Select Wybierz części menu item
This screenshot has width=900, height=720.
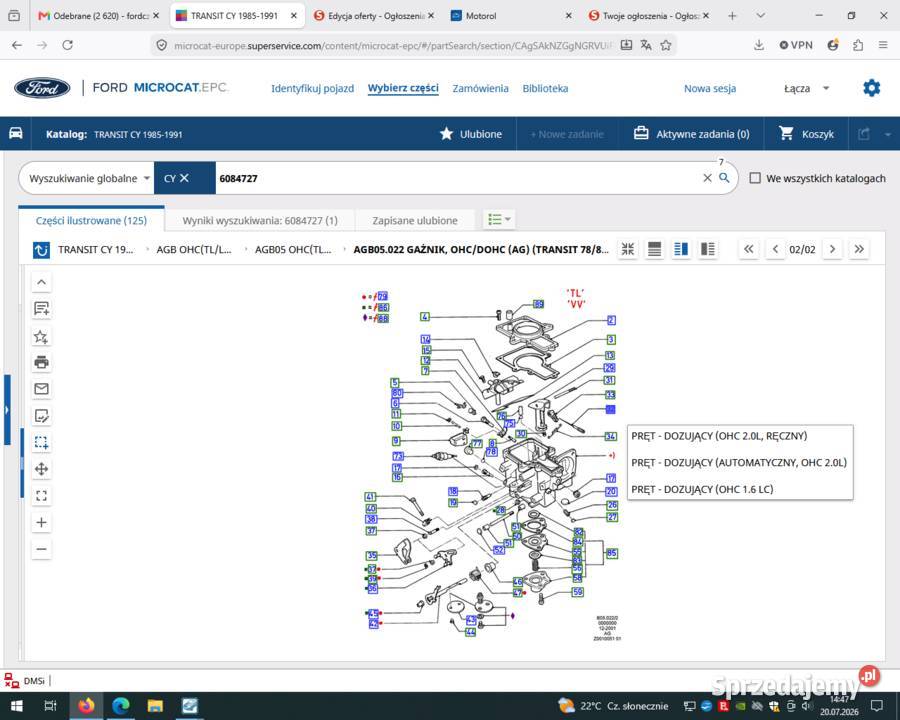(403, 88)
